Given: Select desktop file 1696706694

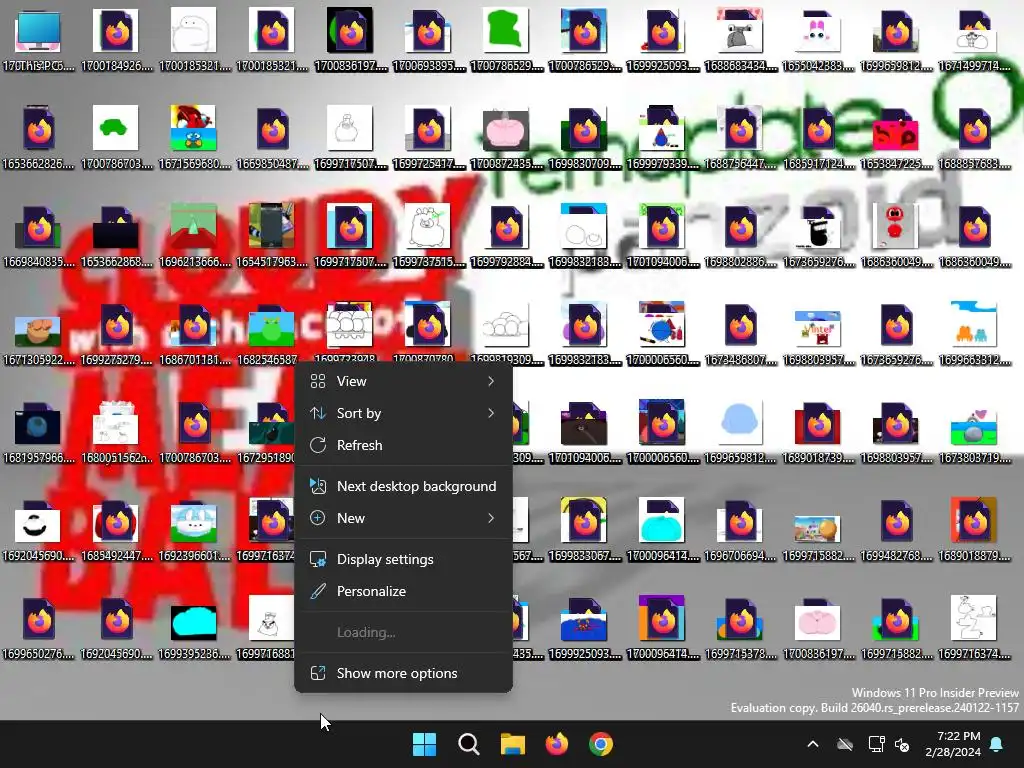Looking at the screenshot, I should point(741,530).
